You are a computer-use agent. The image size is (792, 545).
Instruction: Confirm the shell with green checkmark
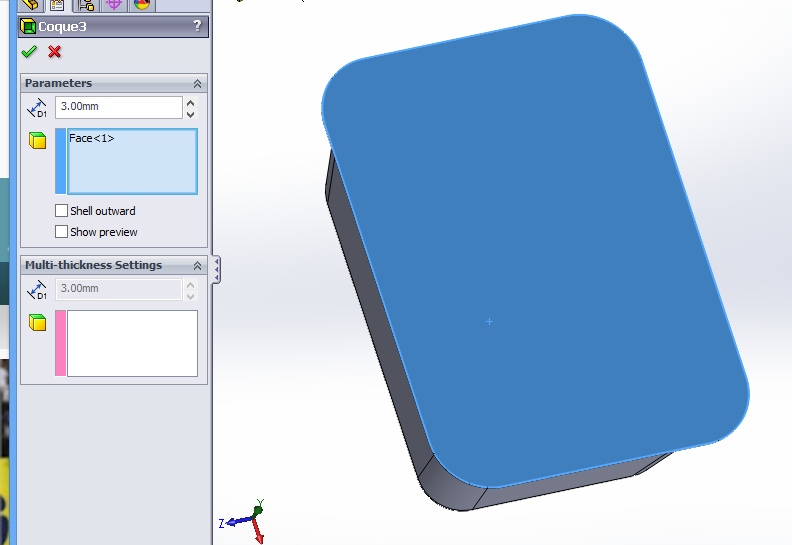pyautogui.click(x=28, y=52)
